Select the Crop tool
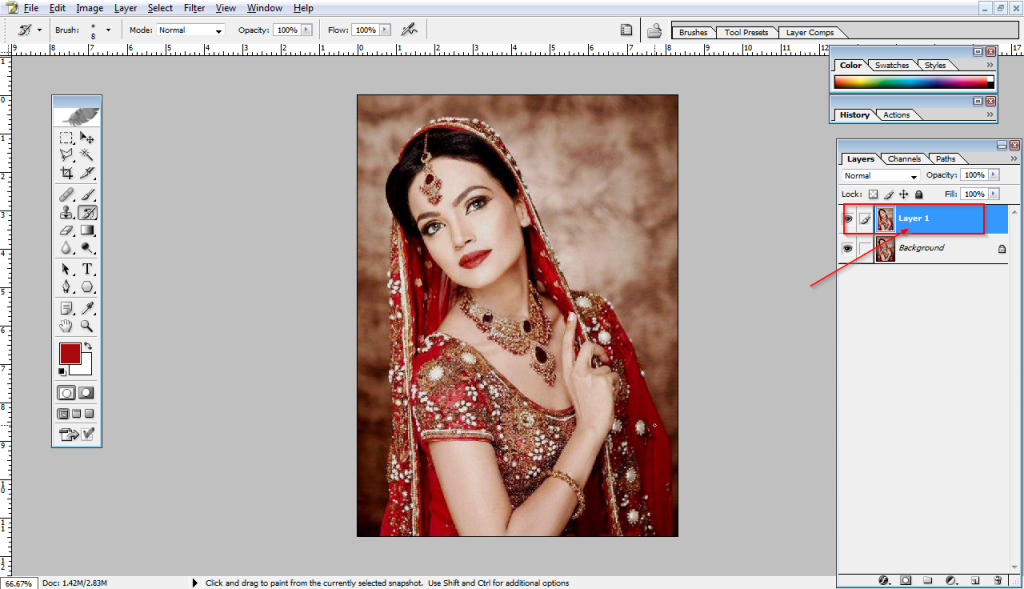The width and height of the screenshot is (1024, 589). pyautogui.click(x=66, y=172)
